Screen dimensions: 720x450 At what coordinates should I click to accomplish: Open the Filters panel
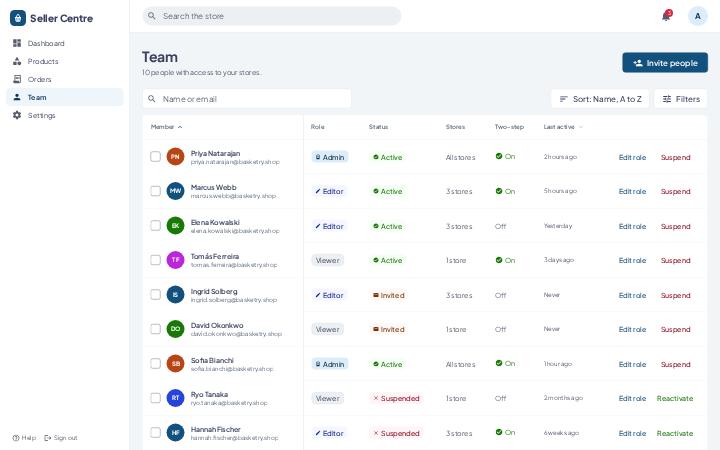(681, 99)
